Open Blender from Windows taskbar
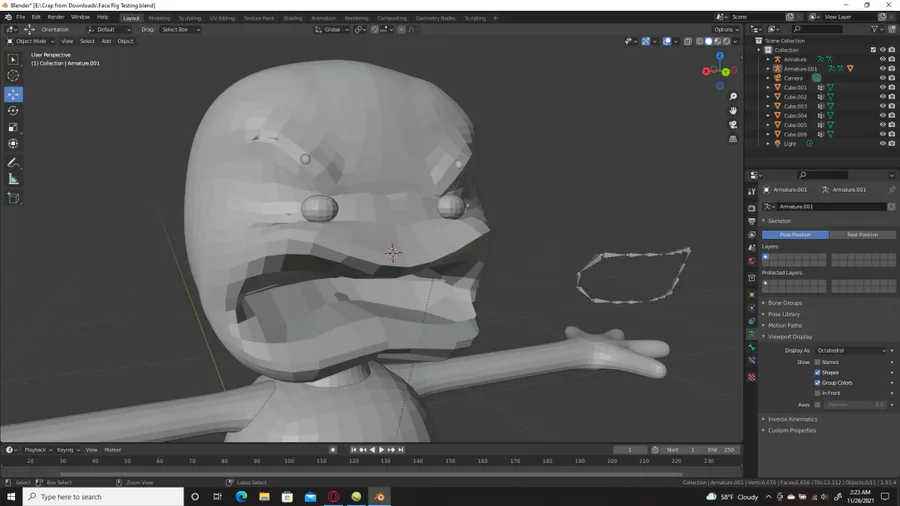900x506 pixels. (379, 497)
